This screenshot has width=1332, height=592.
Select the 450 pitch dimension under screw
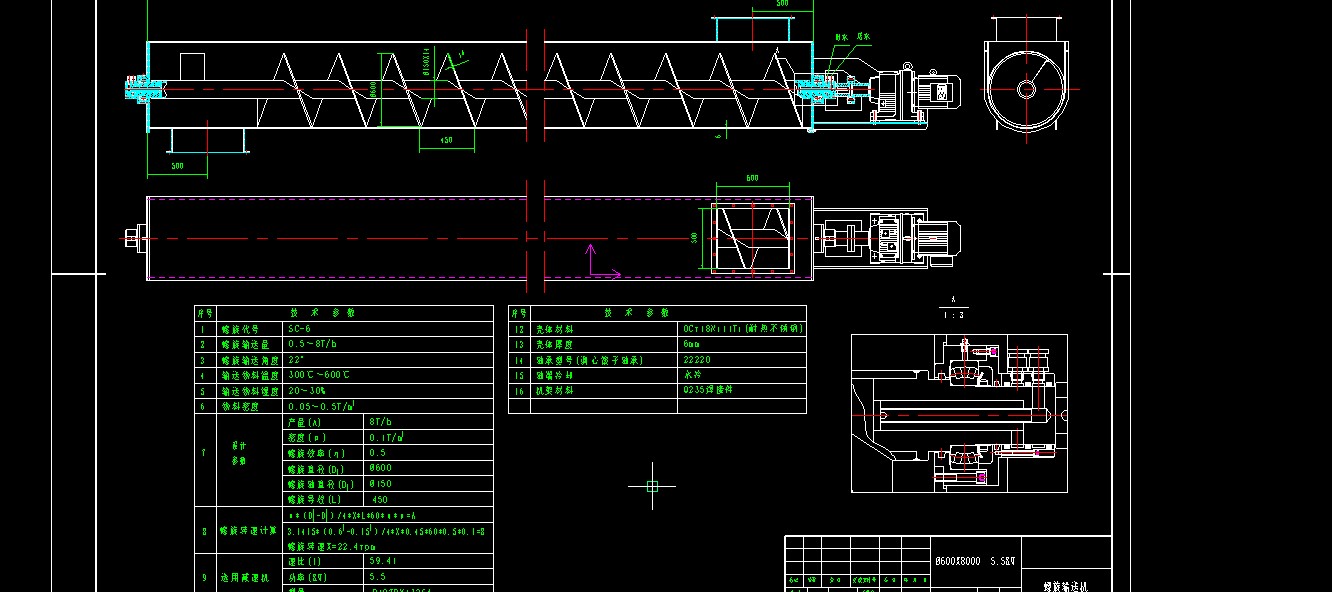pyautogui.click(x=446, y=140)
